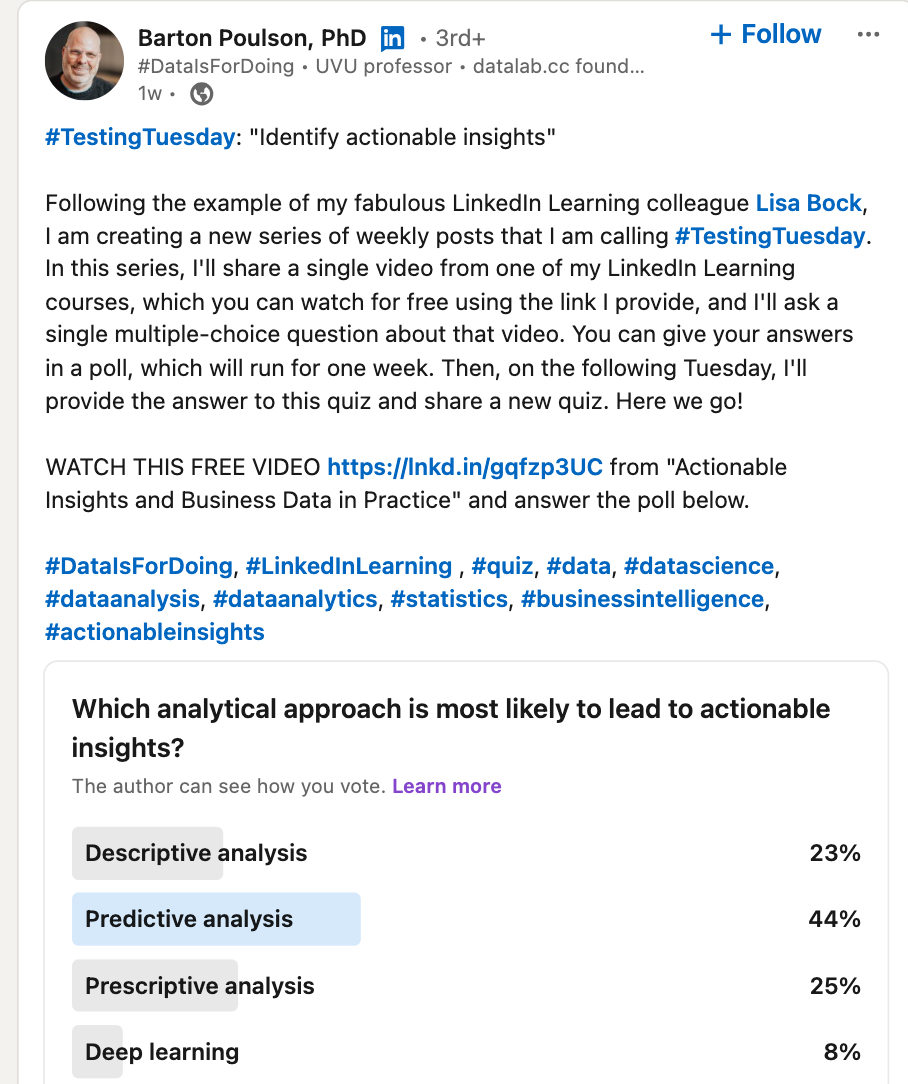Viewport: 908px width, 1084px height.
Task: Click Barton Poulson's name to open his profile
Action: pyautogui.click(x=250, y=38)
